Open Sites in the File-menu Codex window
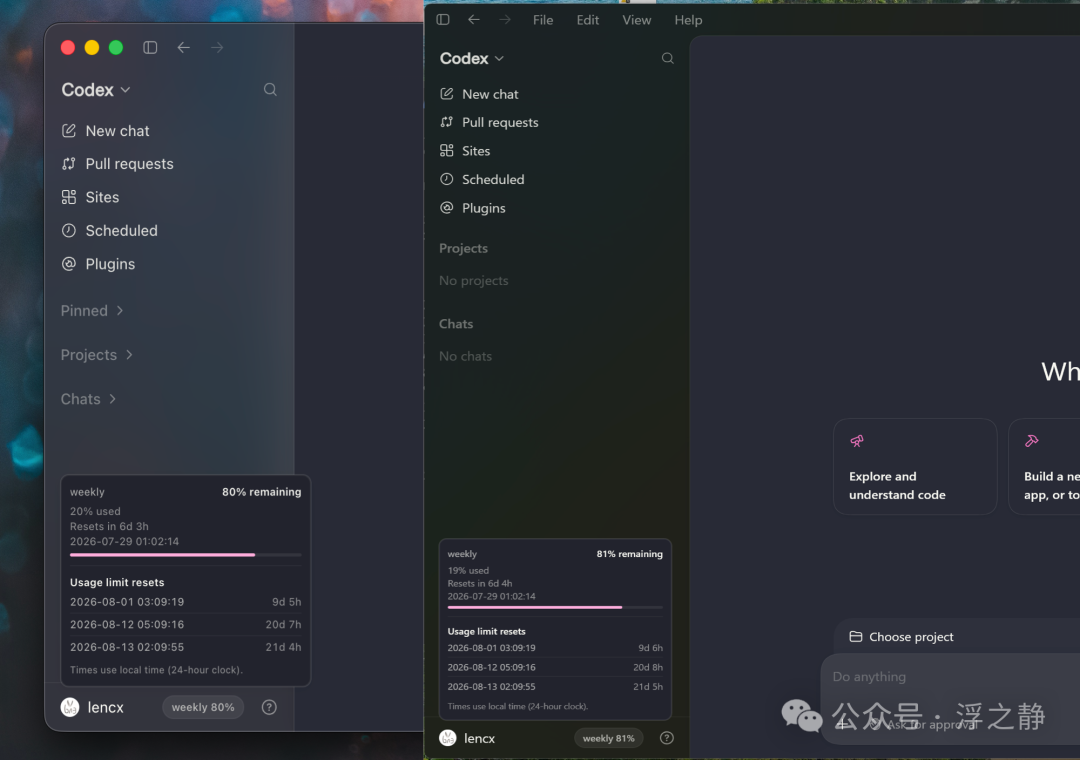The image size is (1080, 760). click(x=465, y=151)
